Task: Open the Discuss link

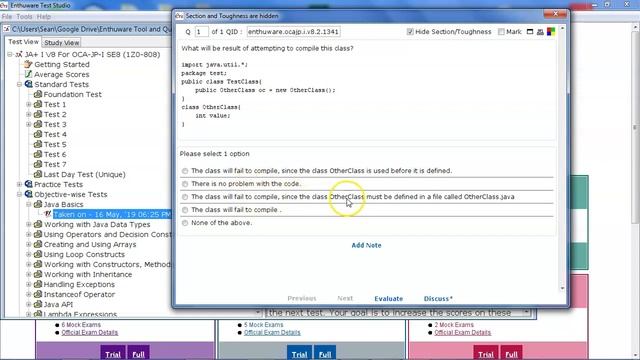Action: (438, 299)
